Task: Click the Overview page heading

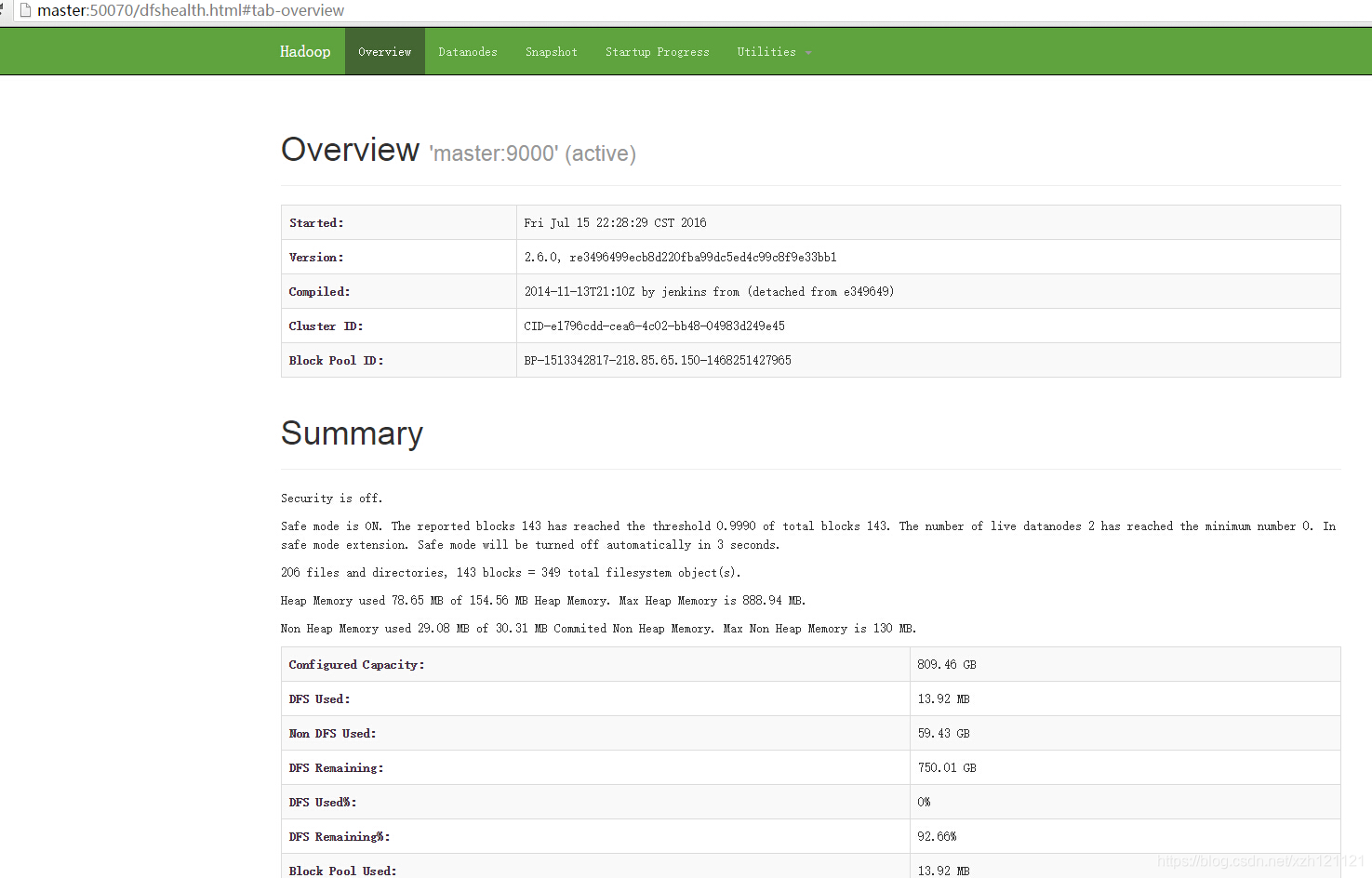Action: (x=350, y=149)
